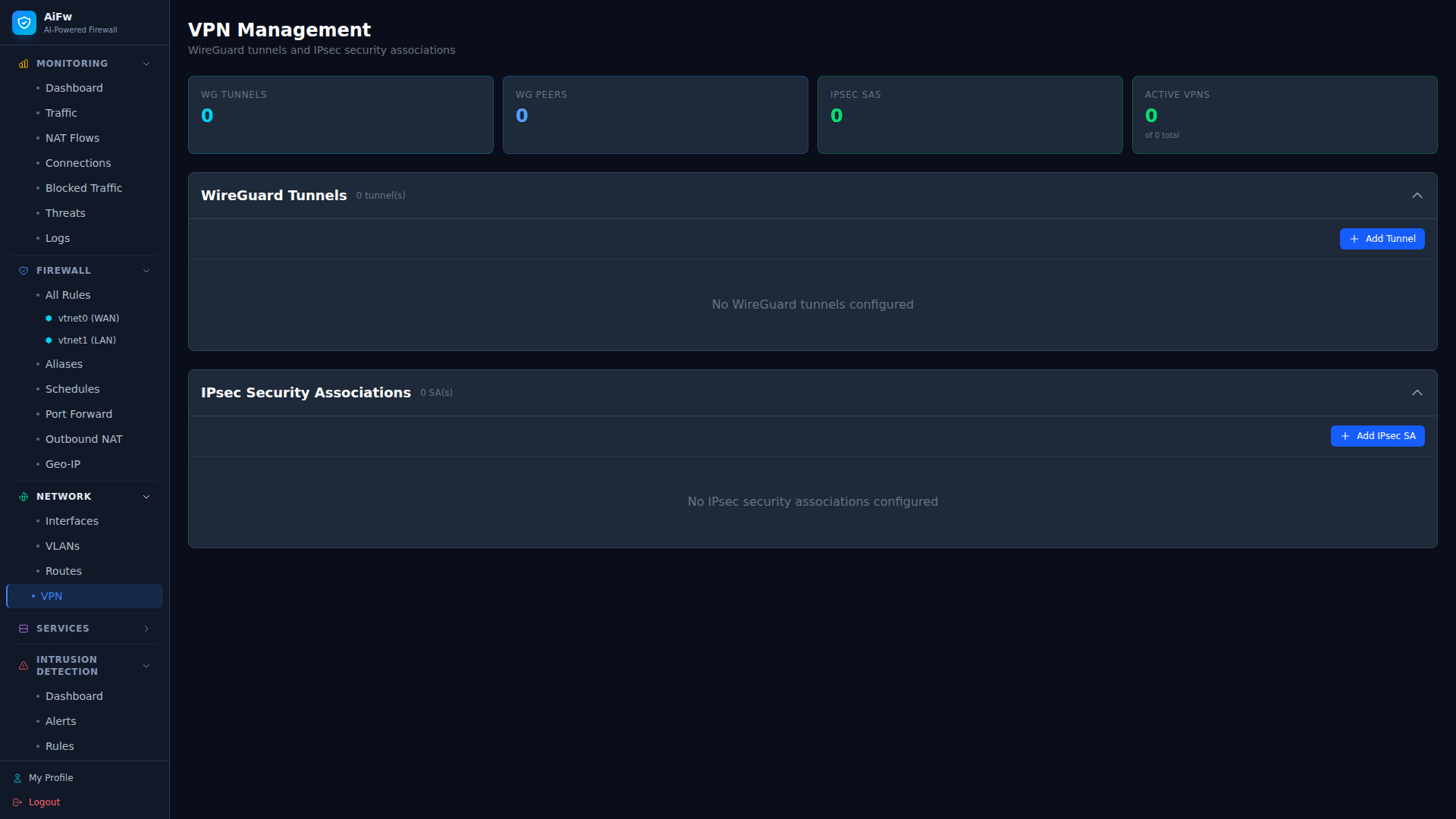Click the Logout arrow icon
Screen dimensions: 1456x819
pos(18,802)
